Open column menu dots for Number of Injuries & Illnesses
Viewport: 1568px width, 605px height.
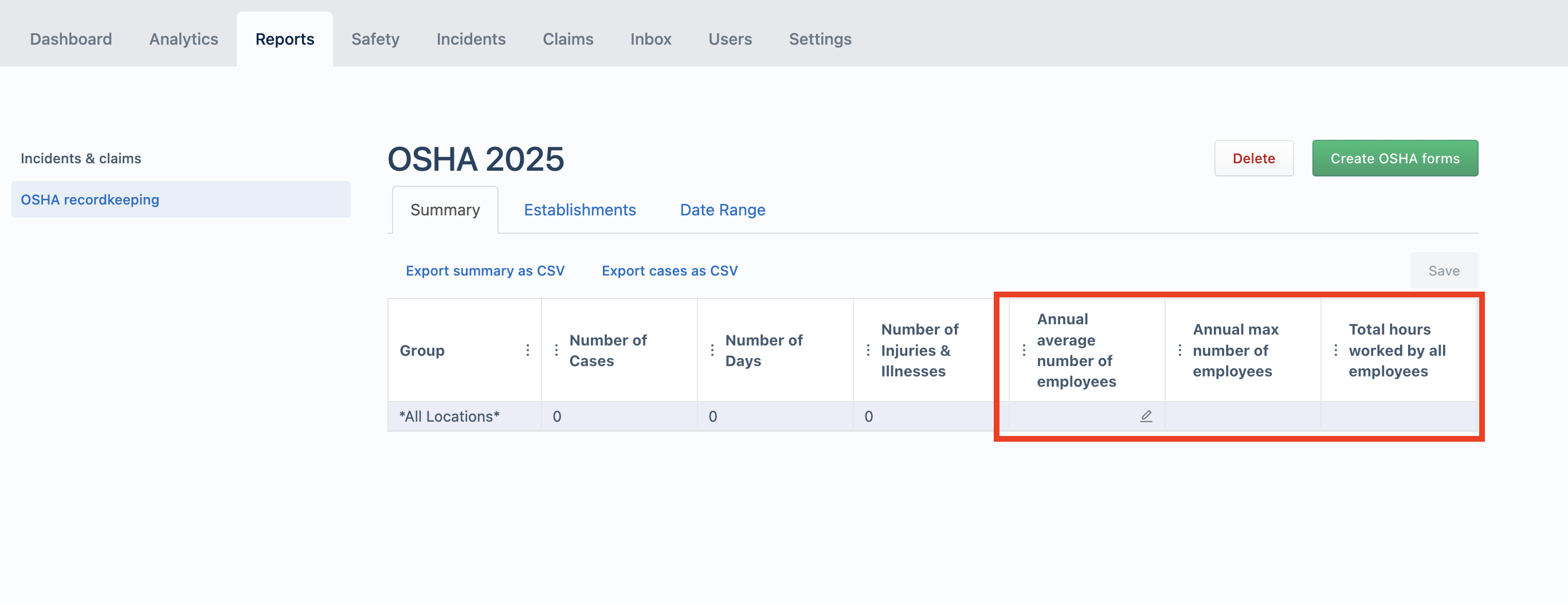(868, 350)
